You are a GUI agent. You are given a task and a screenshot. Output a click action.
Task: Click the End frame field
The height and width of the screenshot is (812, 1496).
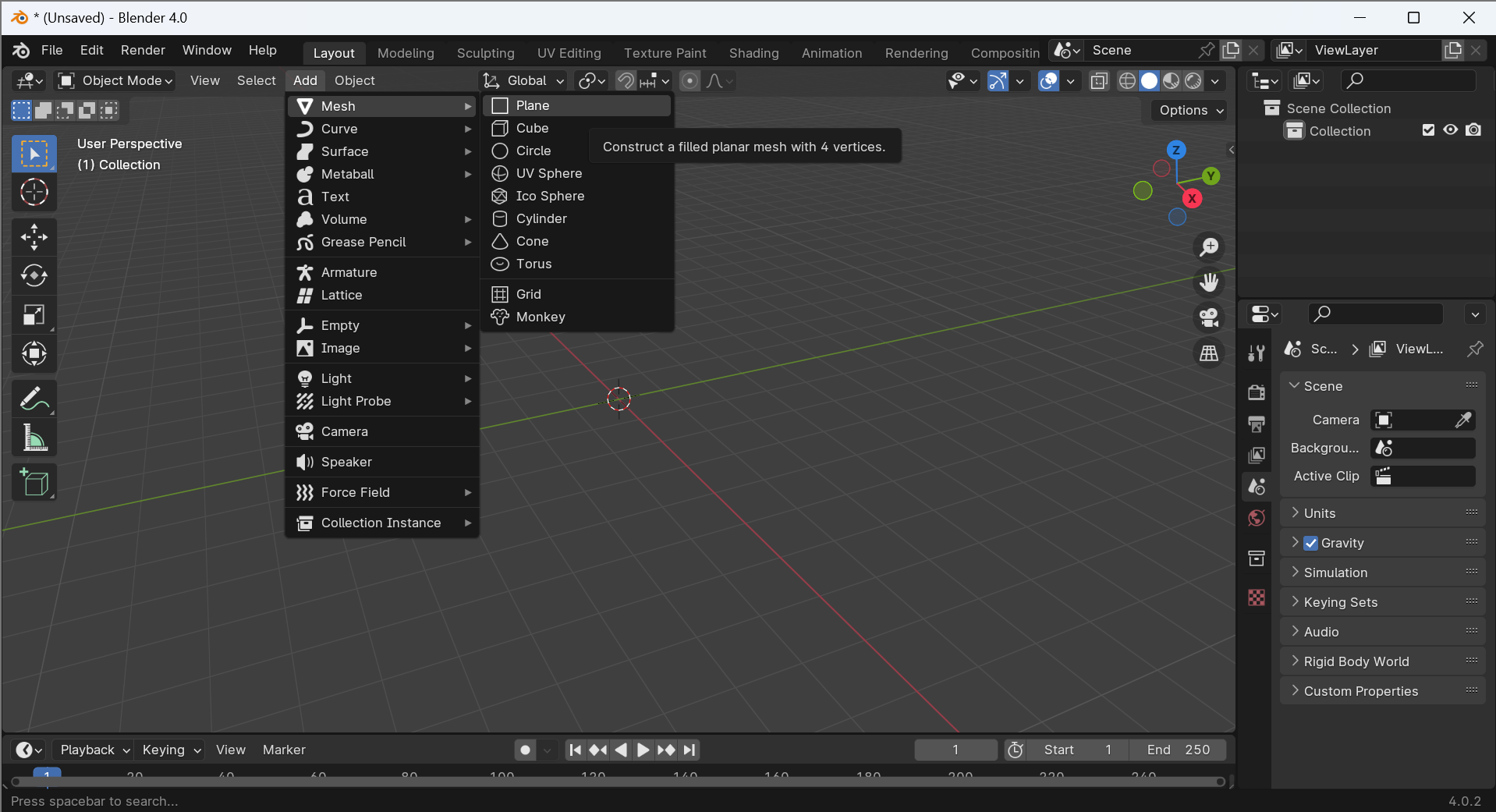1178,750
